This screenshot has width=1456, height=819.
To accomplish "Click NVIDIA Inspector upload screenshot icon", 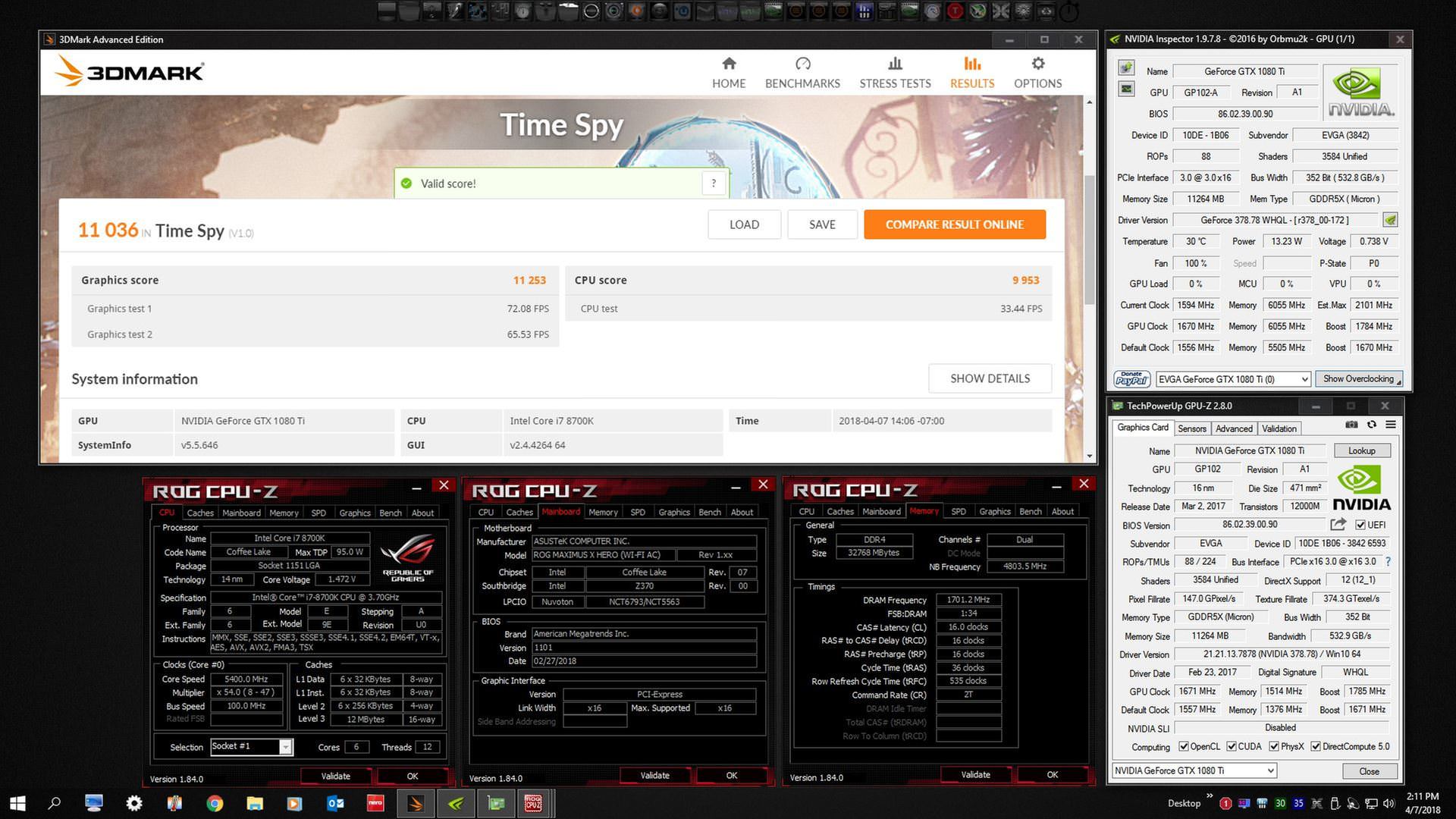I will tap(1126, 67).
